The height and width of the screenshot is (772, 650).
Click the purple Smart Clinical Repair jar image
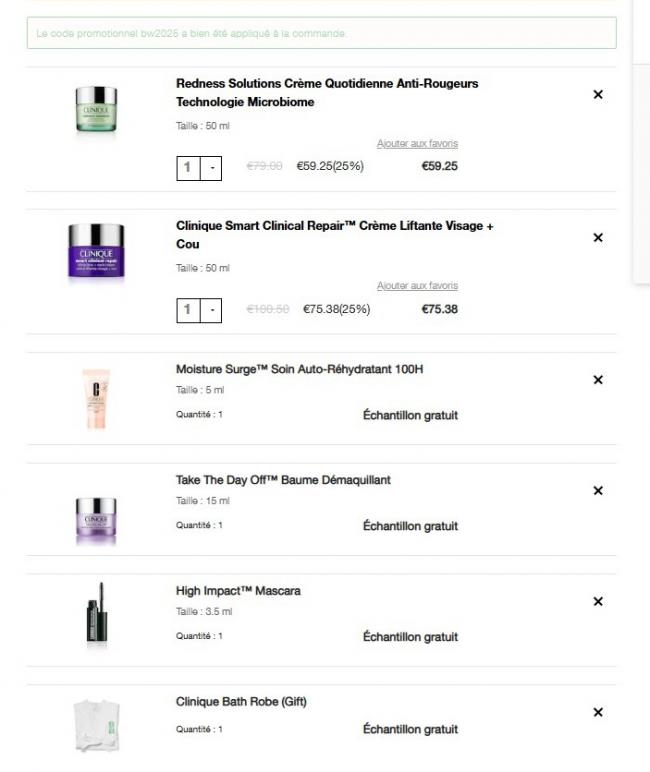(x=96, y=253)
